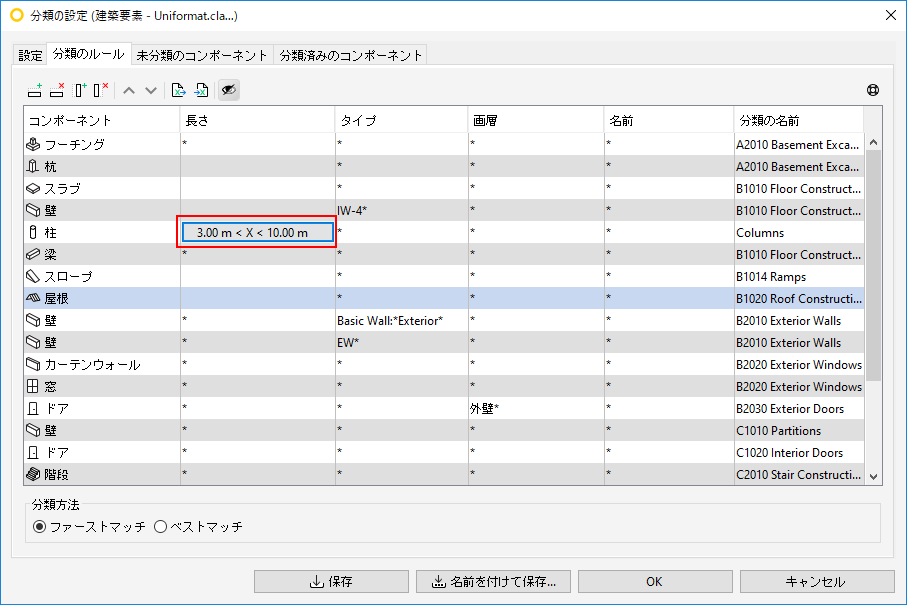The image size is (907, 605).
Task: Click the カーテンウォール curtain wall icon
Action: click(33, 364)
